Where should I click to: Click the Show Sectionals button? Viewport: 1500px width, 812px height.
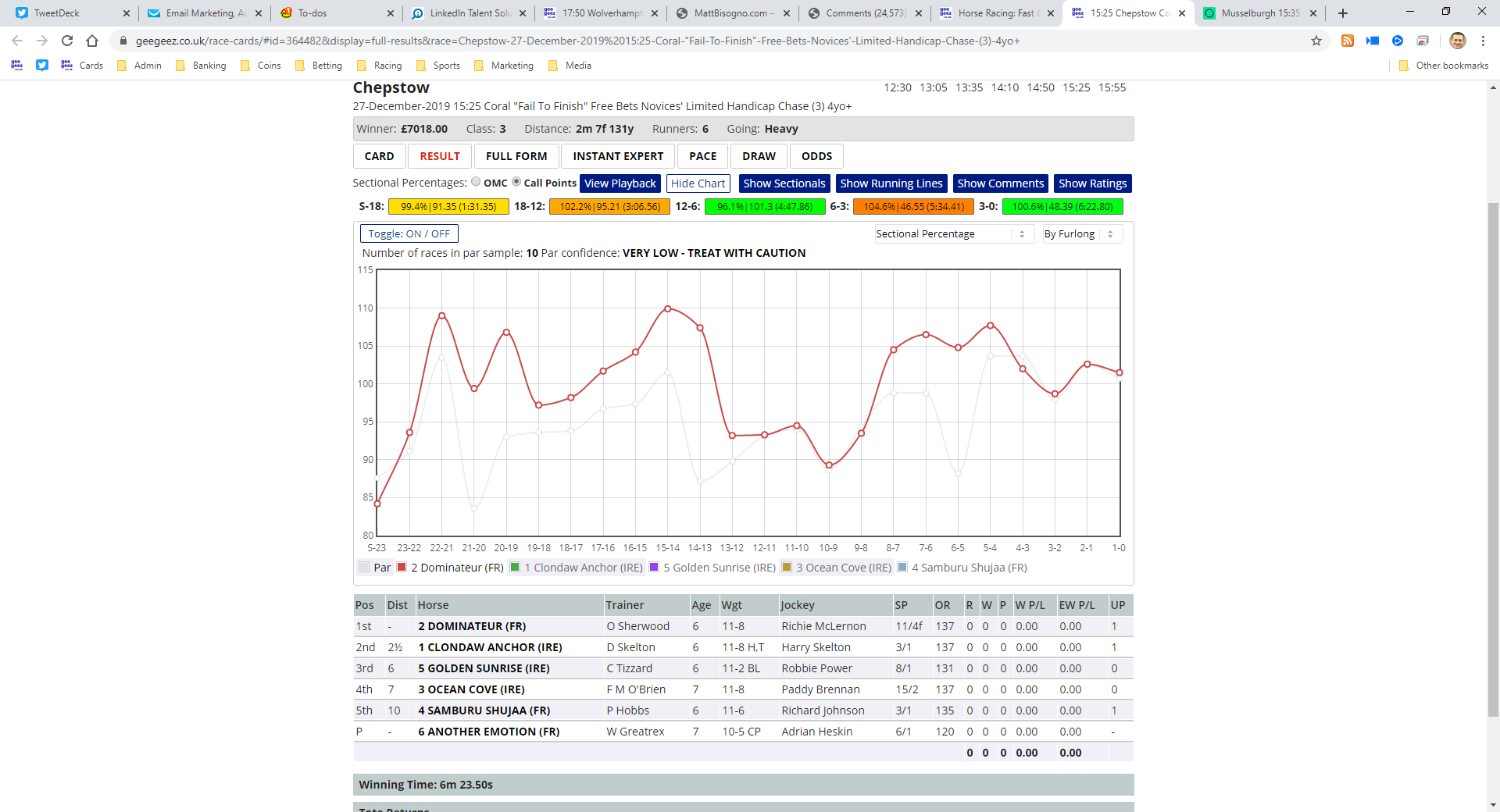(784, 183)
